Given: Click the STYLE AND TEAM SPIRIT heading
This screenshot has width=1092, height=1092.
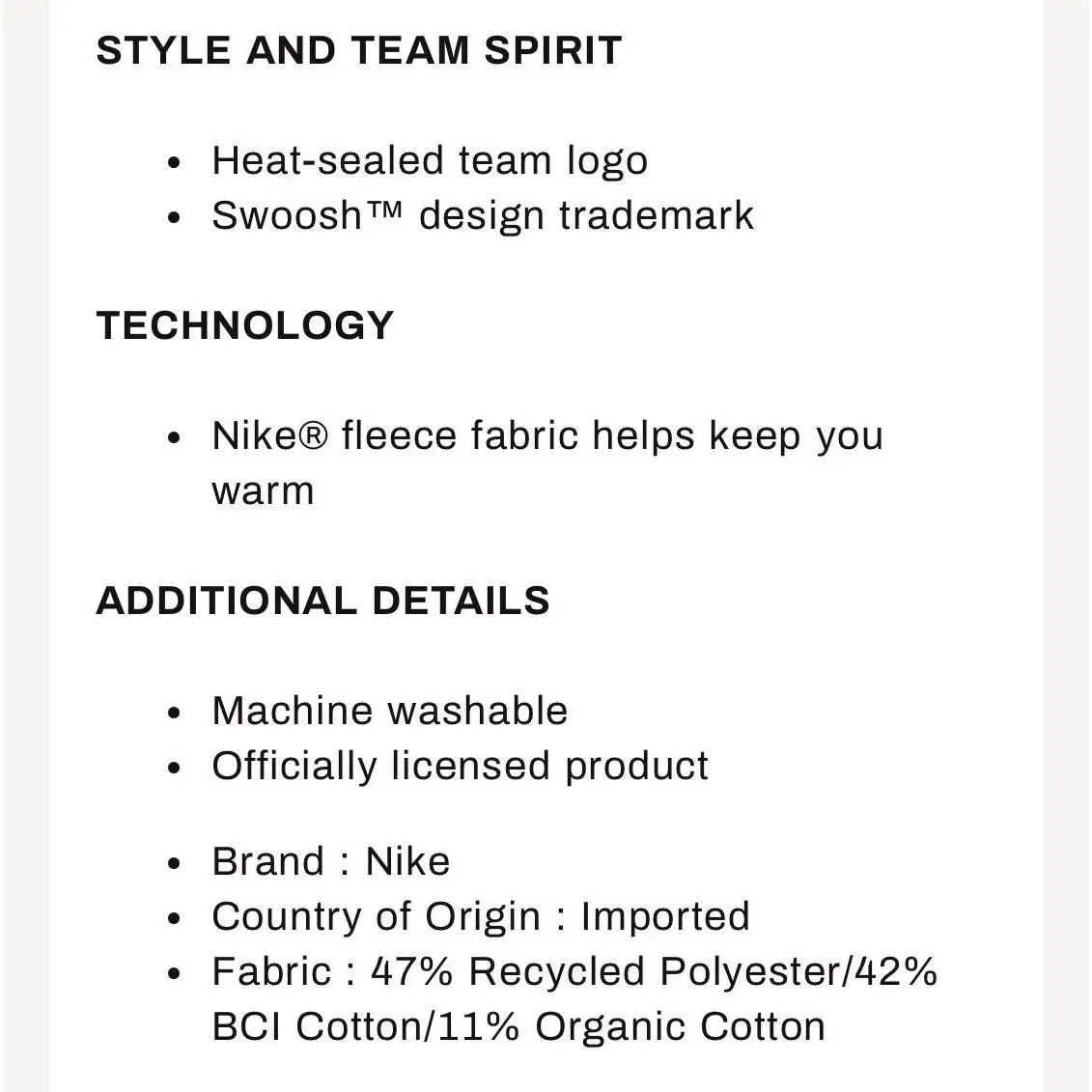Looking at the screenshot, I should pos(358,50).
